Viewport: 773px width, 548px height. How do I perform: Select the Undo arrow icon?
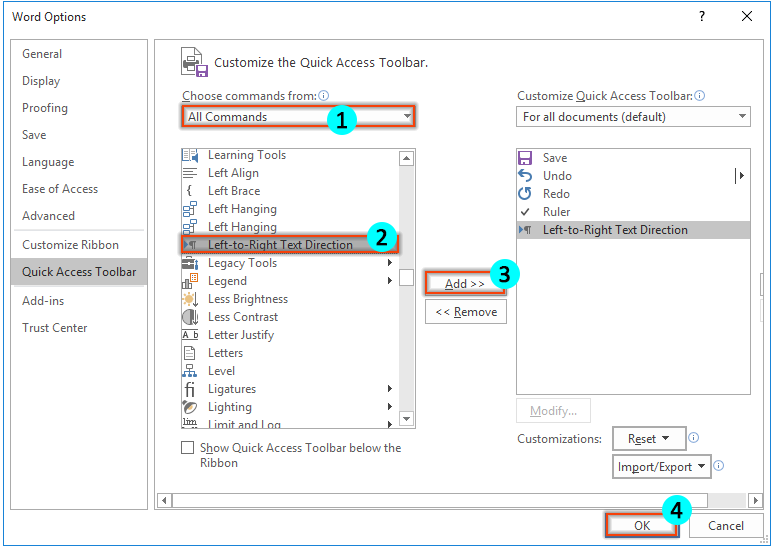point(525,176)
